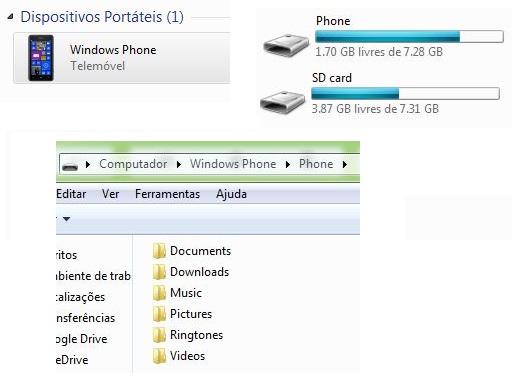This screenshot has width=512, height=384.
Task: Open the Videos folder
Action: click(x=179, y=356)
